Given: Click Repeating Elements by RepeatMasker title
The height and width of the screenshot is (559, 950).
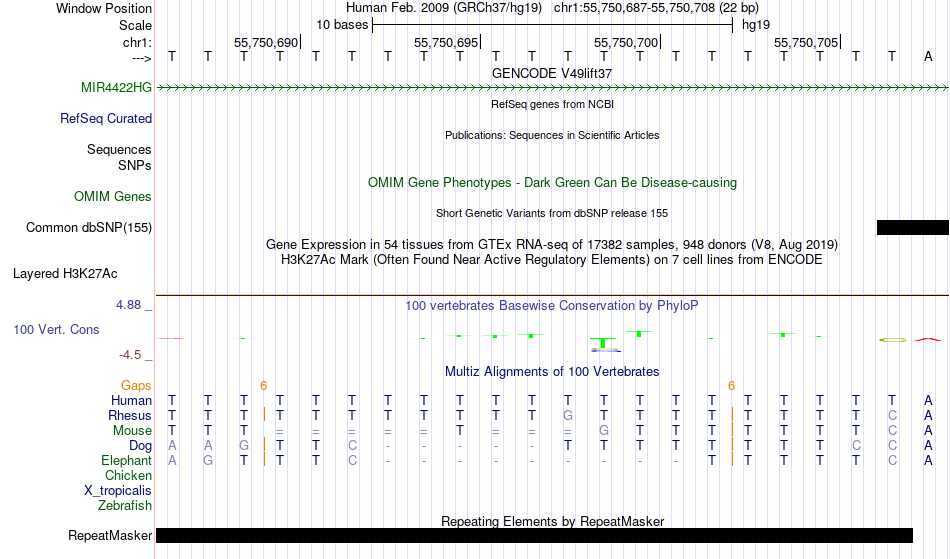Looking at the screenshot, I should 552,521.
